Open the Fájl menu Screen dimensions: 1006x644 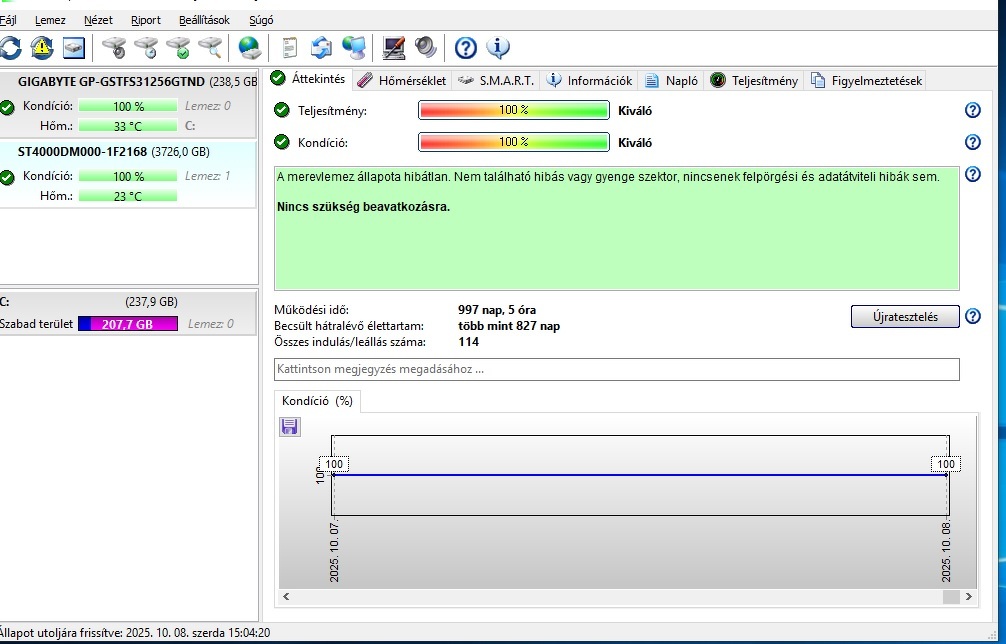(x=8, y=20)
